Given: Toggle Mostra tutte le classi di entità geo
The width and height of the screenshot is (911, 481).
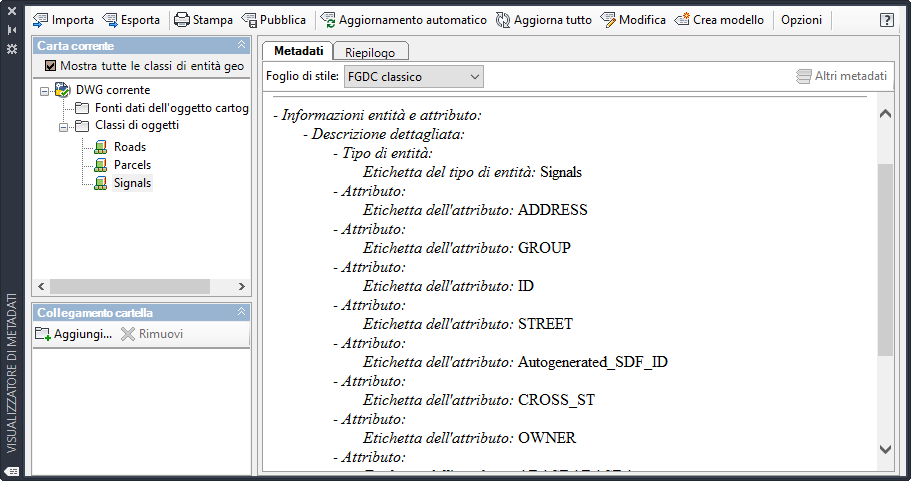Looking at the screenshot, I should click(x=51, y=66).
